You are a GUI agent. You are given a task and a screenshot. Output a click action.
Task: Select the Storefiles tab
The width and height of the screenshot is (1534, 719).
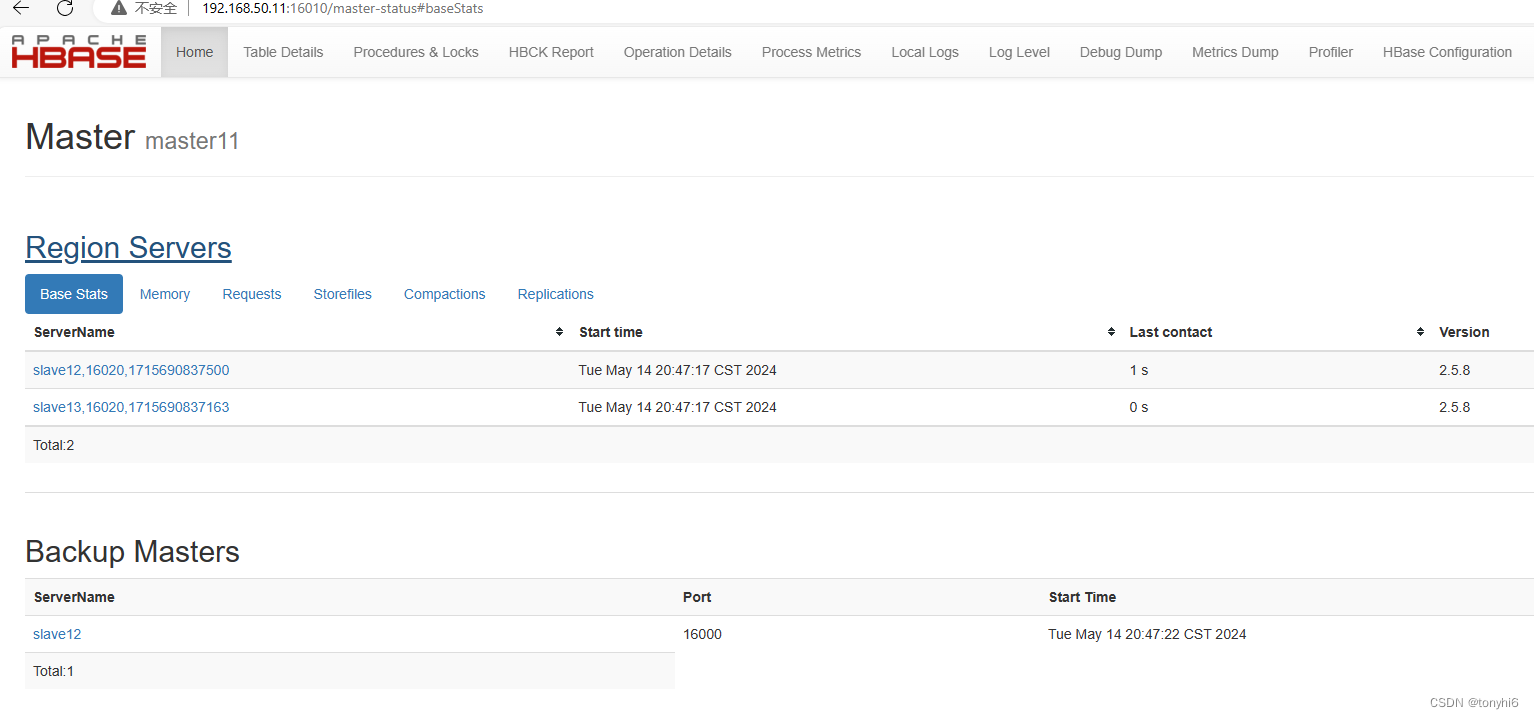tap(342, 293)
